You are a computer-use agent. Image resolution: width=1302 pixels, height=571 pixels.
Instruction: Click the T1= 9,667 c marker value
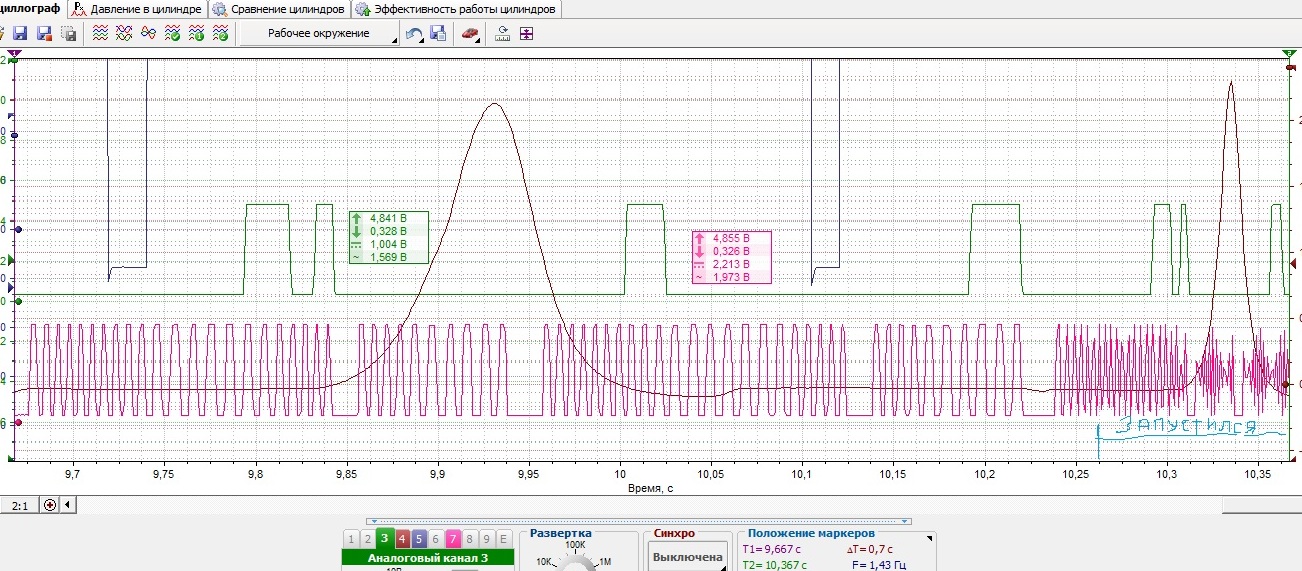(x=772, y=549)
